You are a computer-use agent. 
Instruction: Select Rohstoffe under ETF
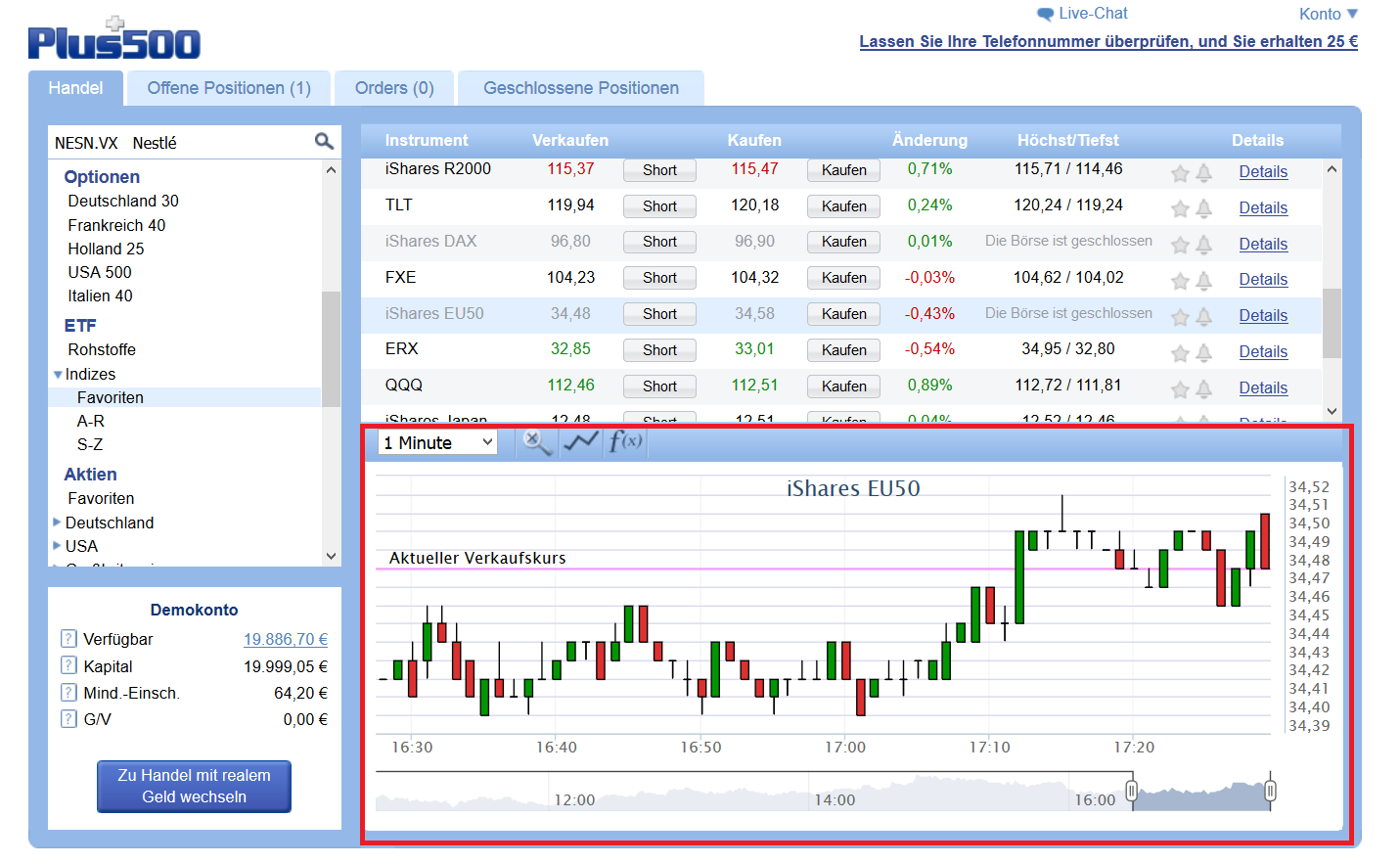102,349
